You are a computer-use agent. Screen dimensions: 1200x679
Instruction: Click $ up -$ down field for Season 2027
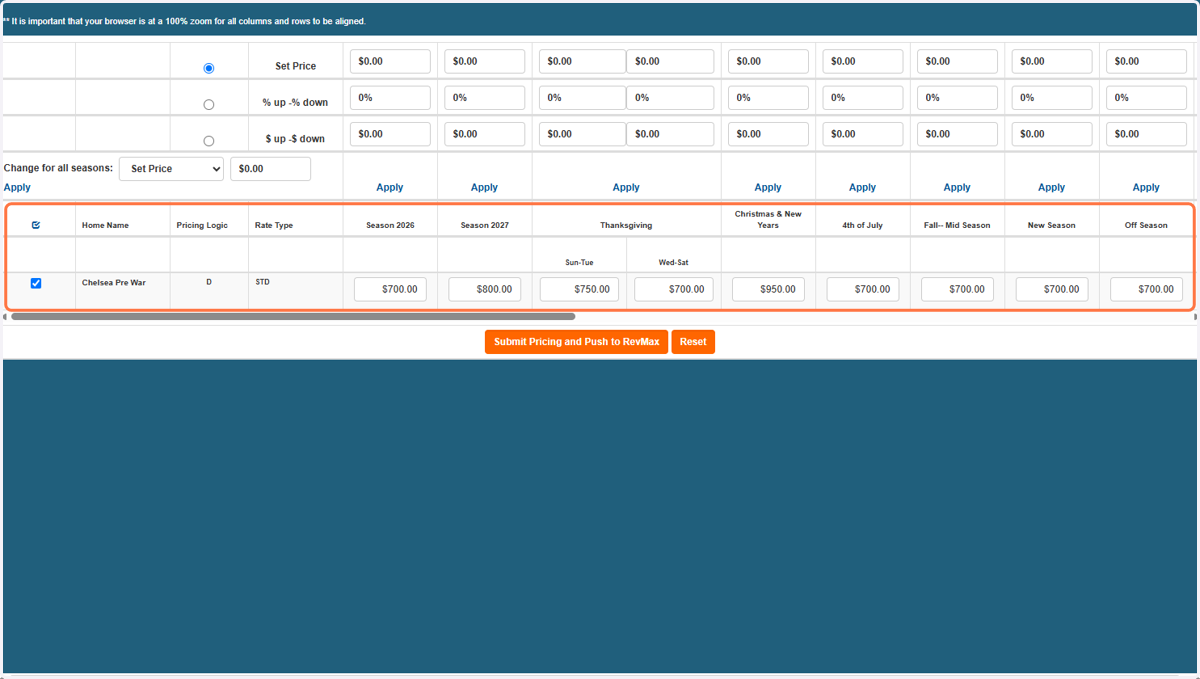pos(485,134)
